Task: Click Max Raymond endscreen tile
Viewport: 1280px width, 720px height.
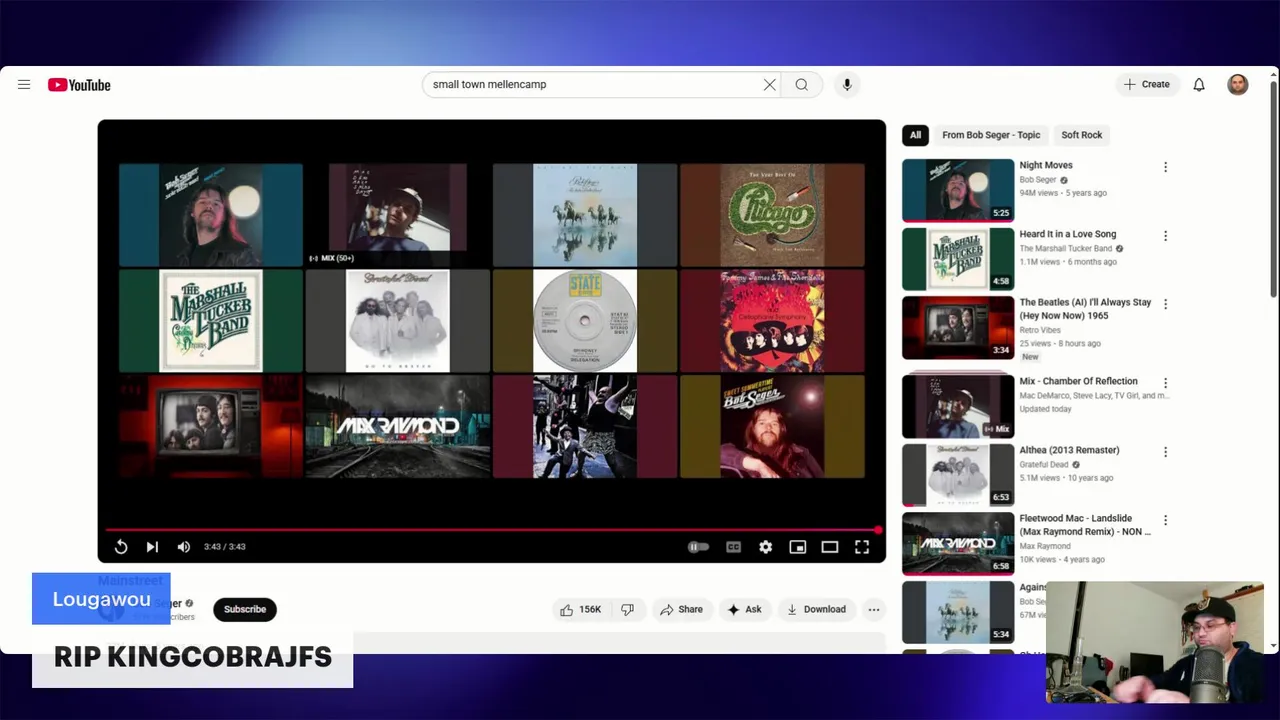Action: [x=397, y=426]
